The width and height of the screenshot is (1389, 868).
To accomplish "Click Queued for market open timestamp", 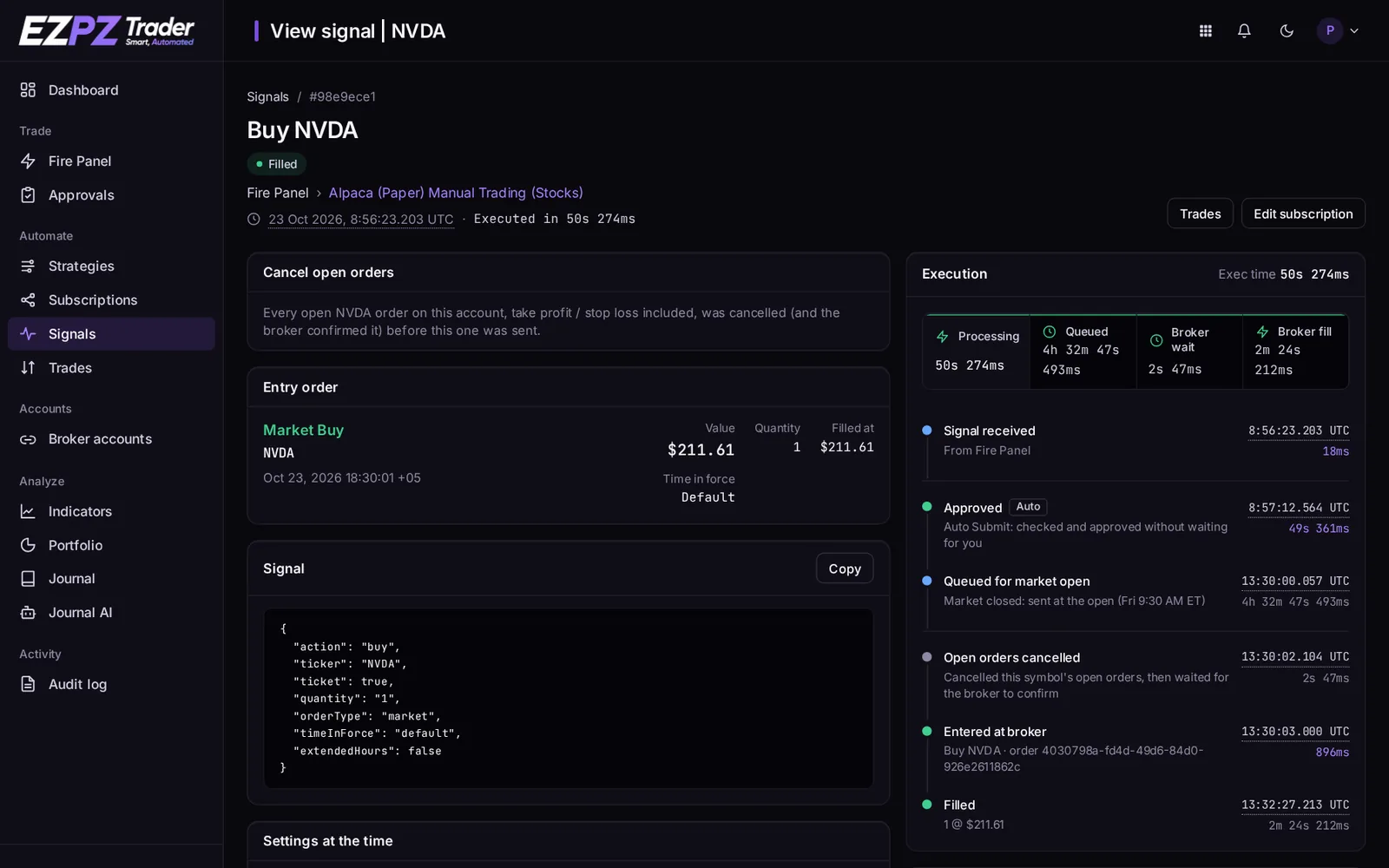I will (1295, 582).
